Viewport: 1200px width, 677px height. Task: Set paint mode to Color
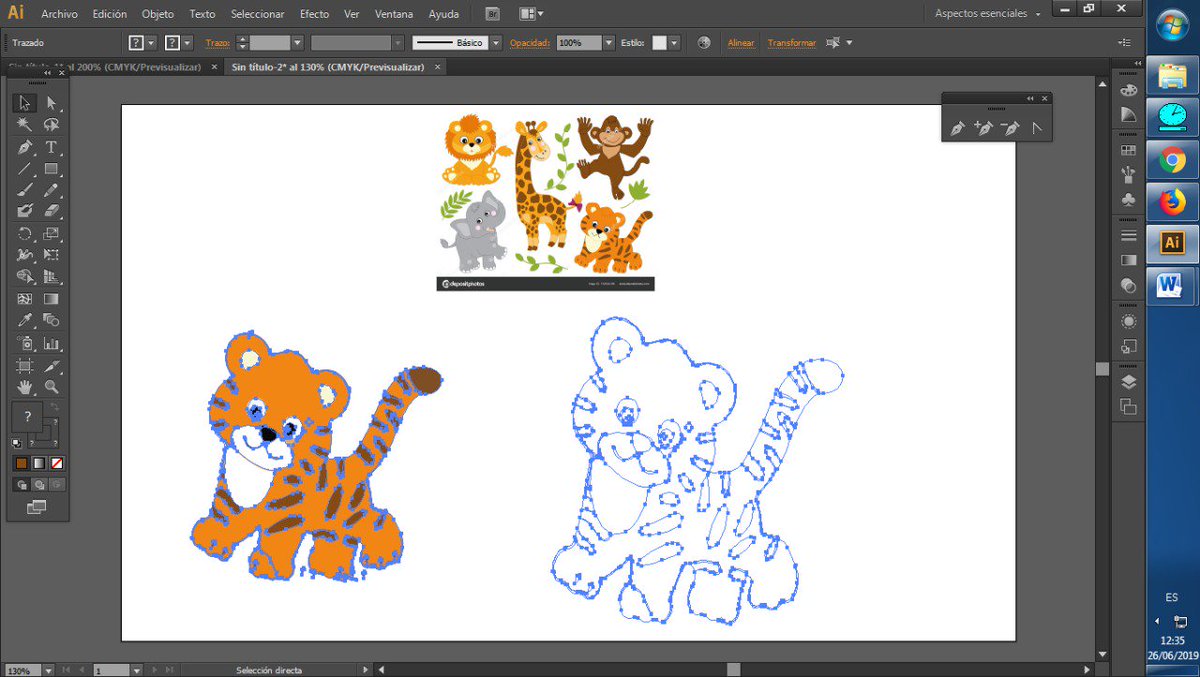[21, 463]
